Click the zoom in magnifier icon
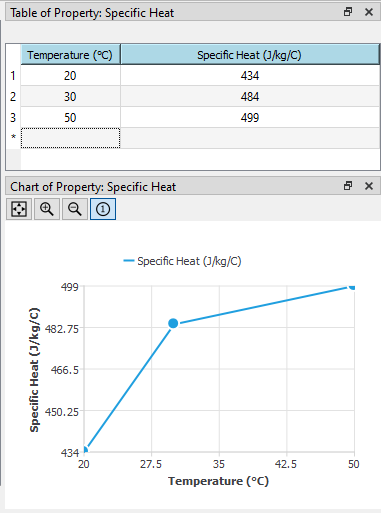 tap(47, 209)
